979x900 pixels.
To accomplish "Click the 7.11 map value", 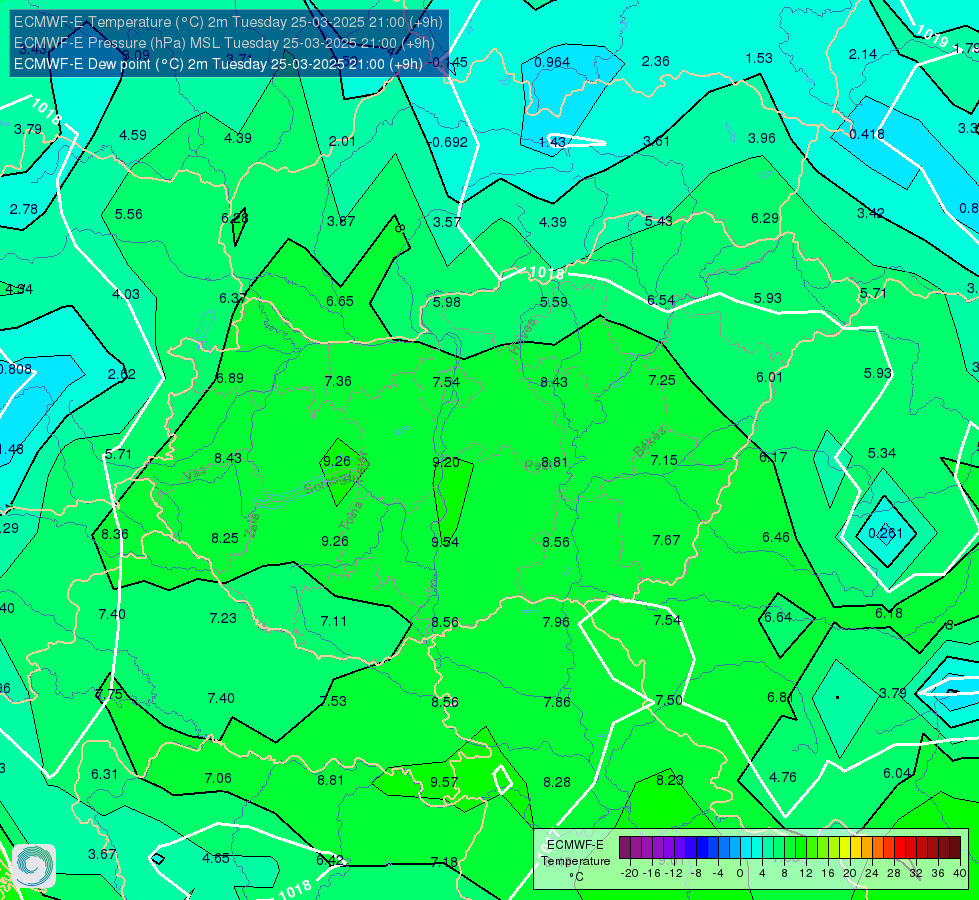I will click(333, 621).
